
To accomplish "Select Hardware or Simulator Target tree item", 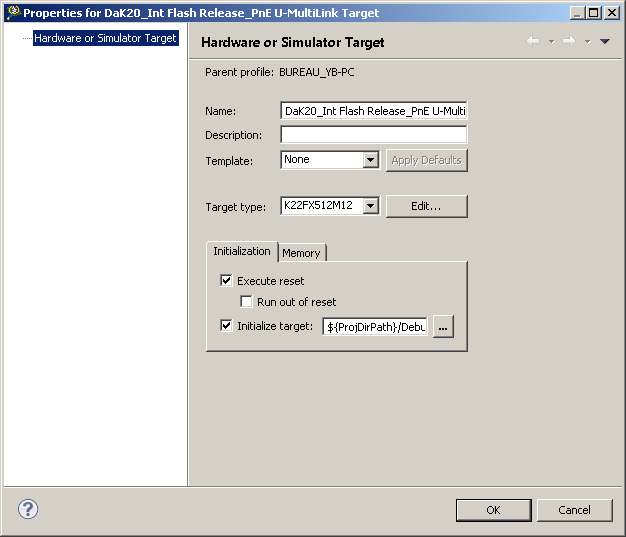I will click(x=105, y=38).
